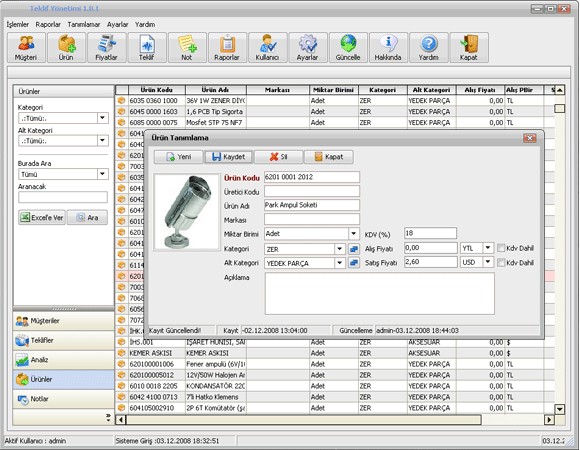Viewport: 580px width, 450px height.
Task: Sort by Ürün Kodu column header
Action: [157, 90]
